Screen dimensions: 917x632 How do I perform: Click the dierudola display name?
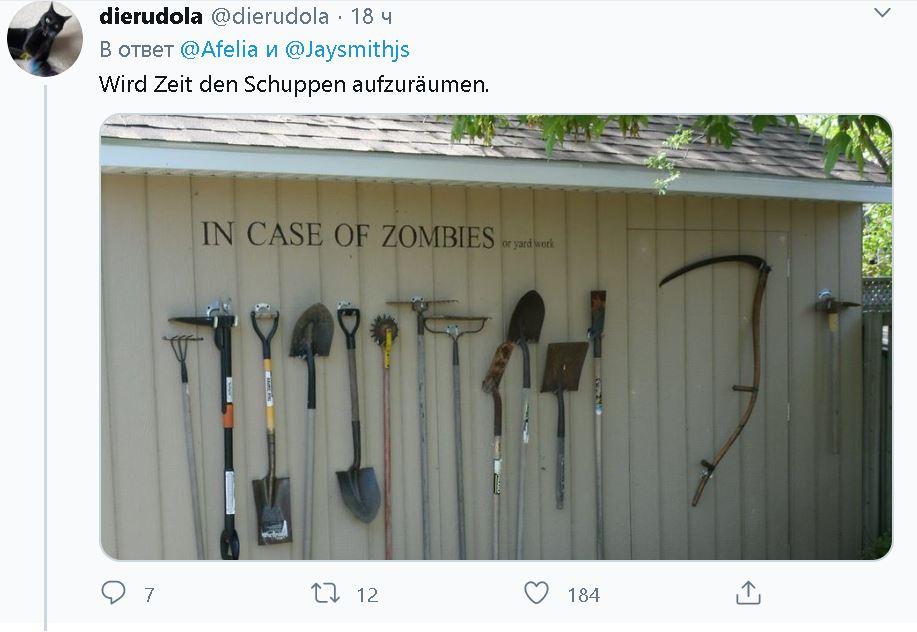151,16
